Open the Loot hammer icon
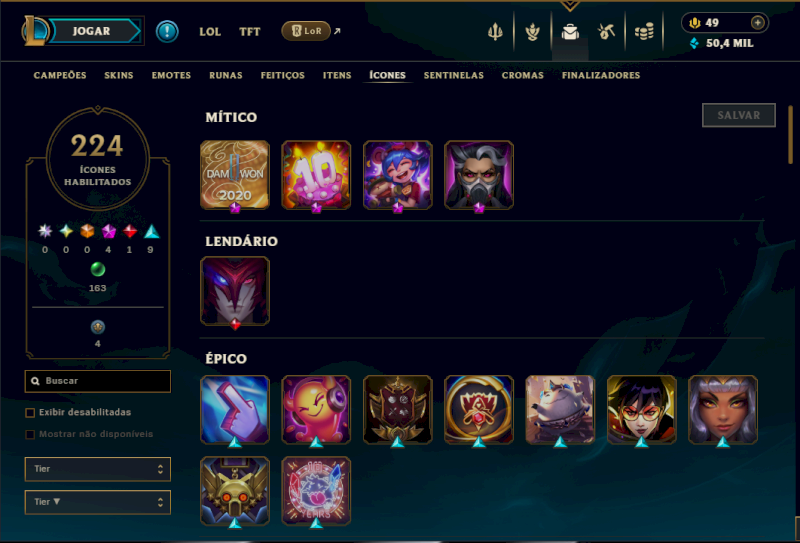 [x=606, y=32]
